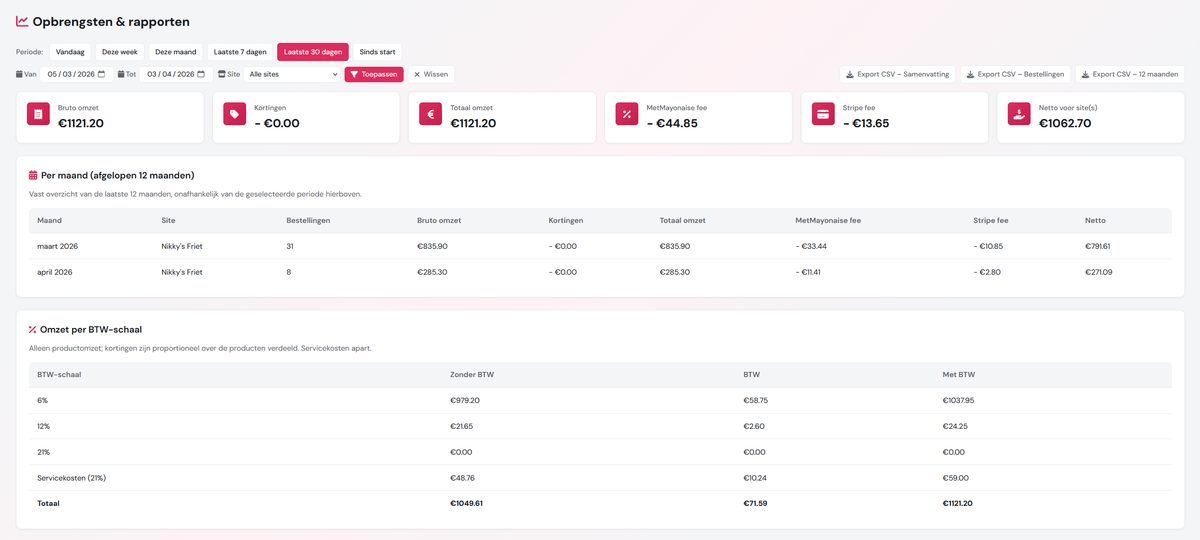Viewport: 1200px width, 540px height.
Task: Export CSV – Samenvatting
Action: point(897,74)
